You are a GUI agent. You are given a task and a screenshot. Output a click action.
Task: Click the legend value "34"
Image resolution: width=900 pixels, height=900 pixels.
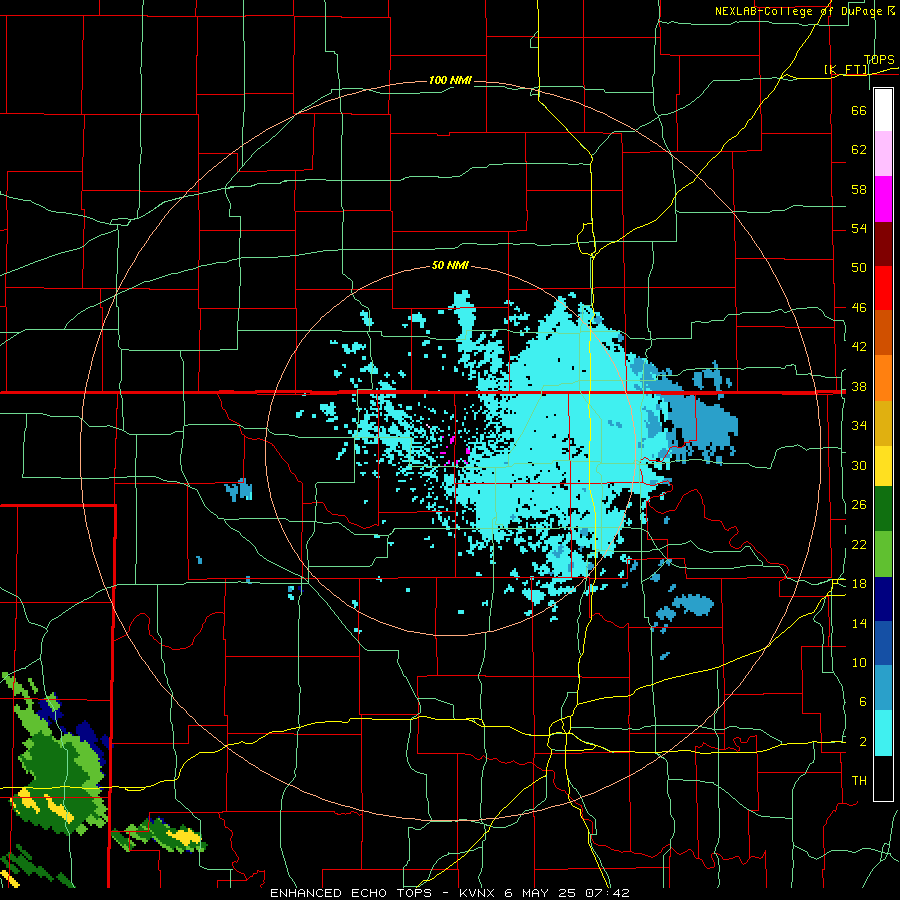pos(859,426)
